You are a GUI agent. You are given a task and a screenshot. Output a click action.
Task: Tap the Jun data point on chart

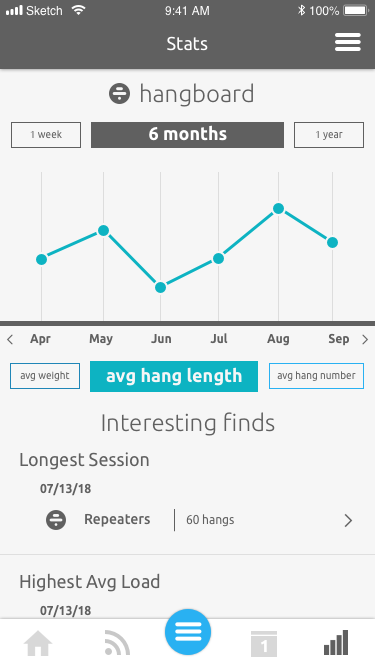160,288
